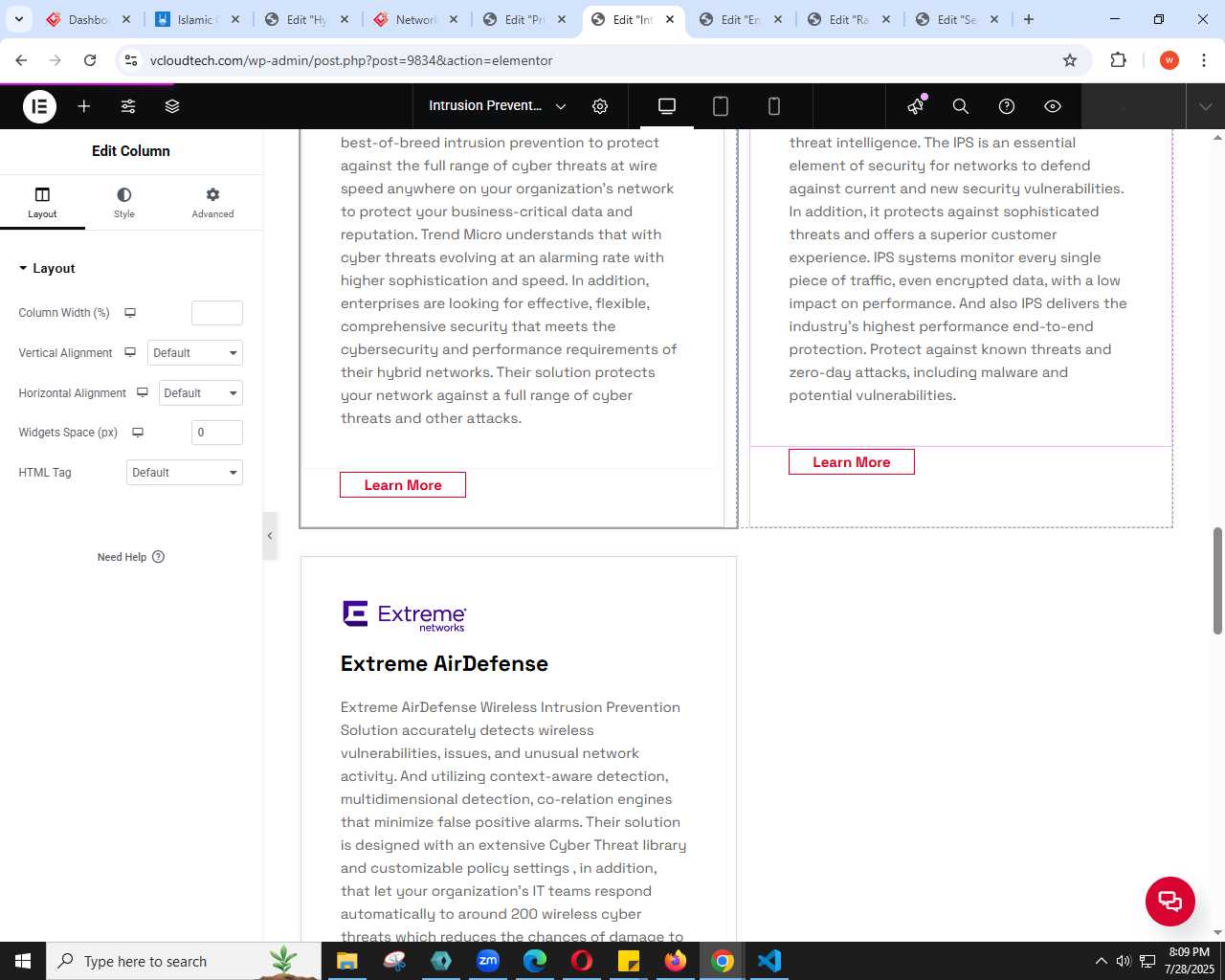Viewport: 1225px width, 980px height.
Task: Open the red chat support bubble
Action: pos(1170,902)
